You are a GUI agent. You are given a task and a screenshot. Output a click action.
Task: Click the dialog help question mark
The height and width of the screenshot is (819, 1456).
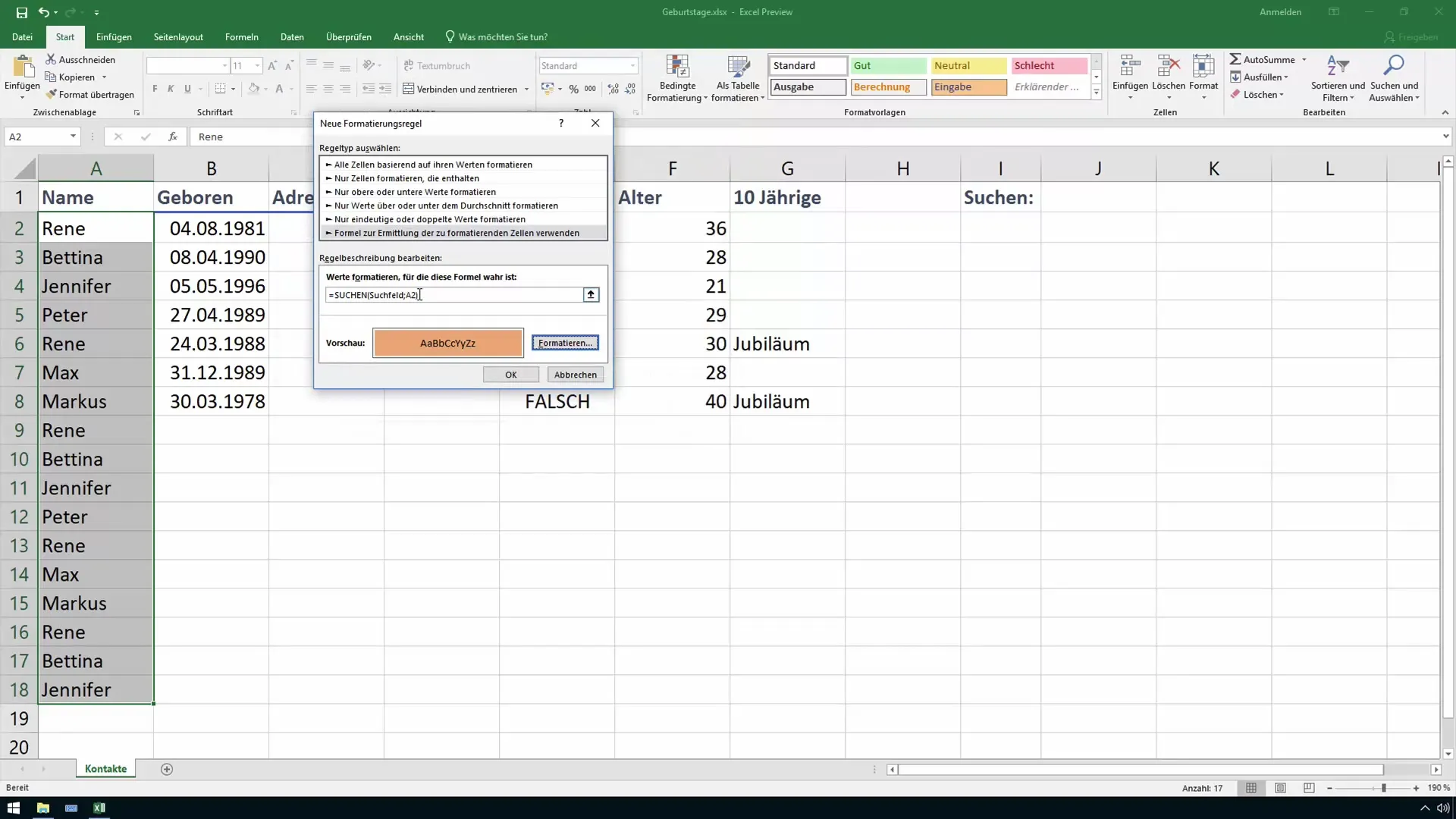pyautogui.click(x=561, y=123)
